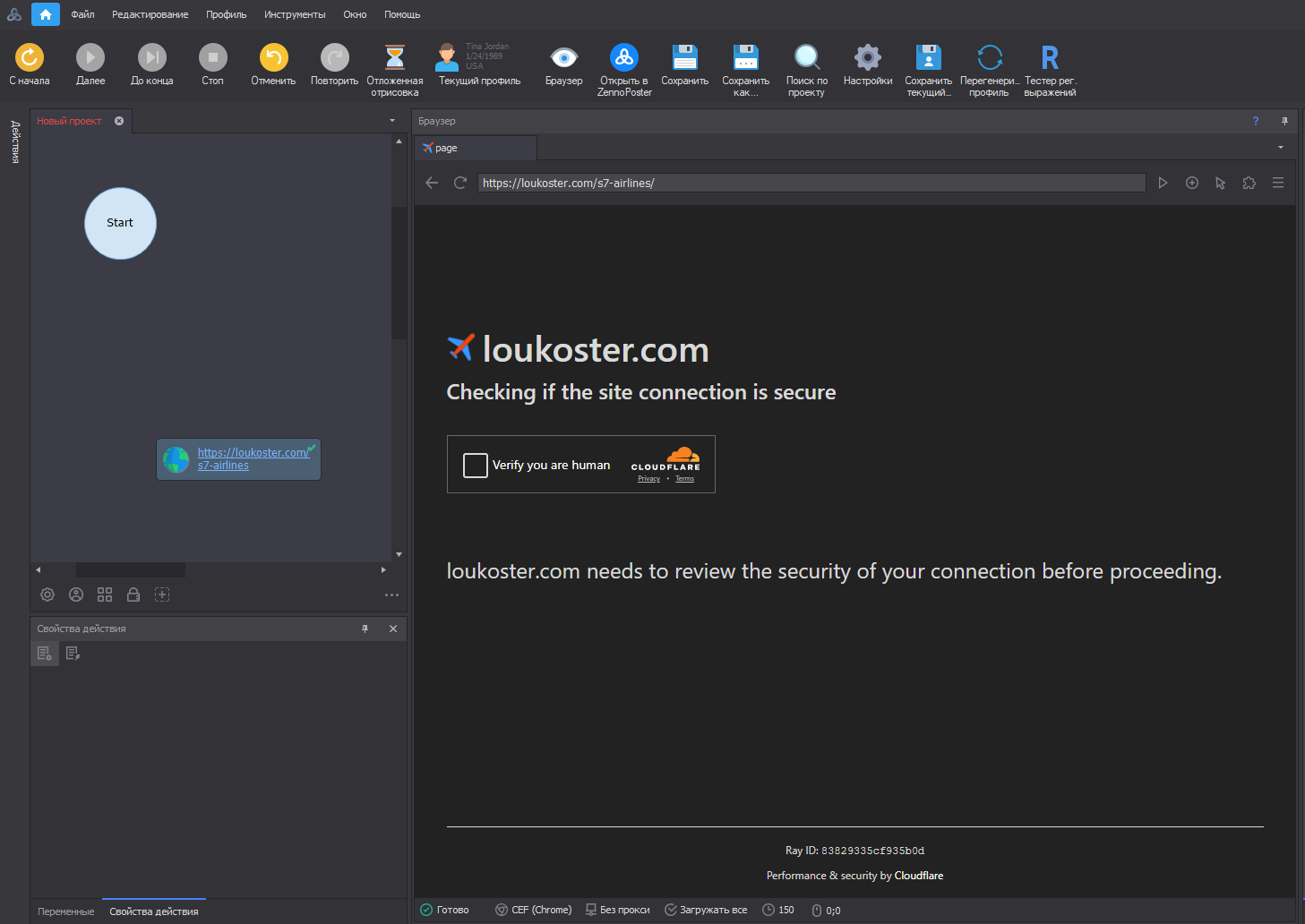Click the browser reload icon
Viewport: 1305px width, 924px height.
click(x=460, y=183)
